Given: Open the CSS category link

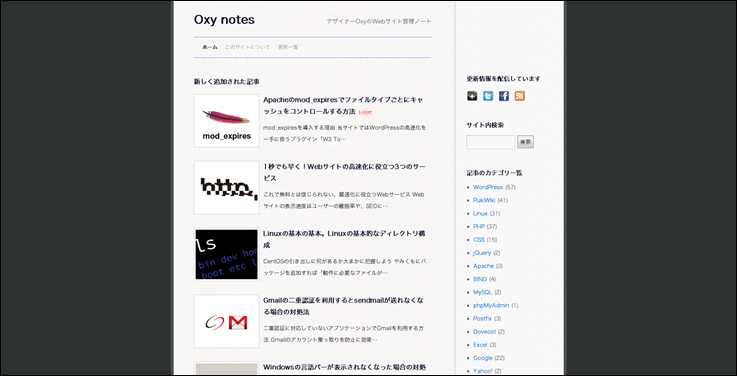Looking at the screenshot, I should (479, 240).
